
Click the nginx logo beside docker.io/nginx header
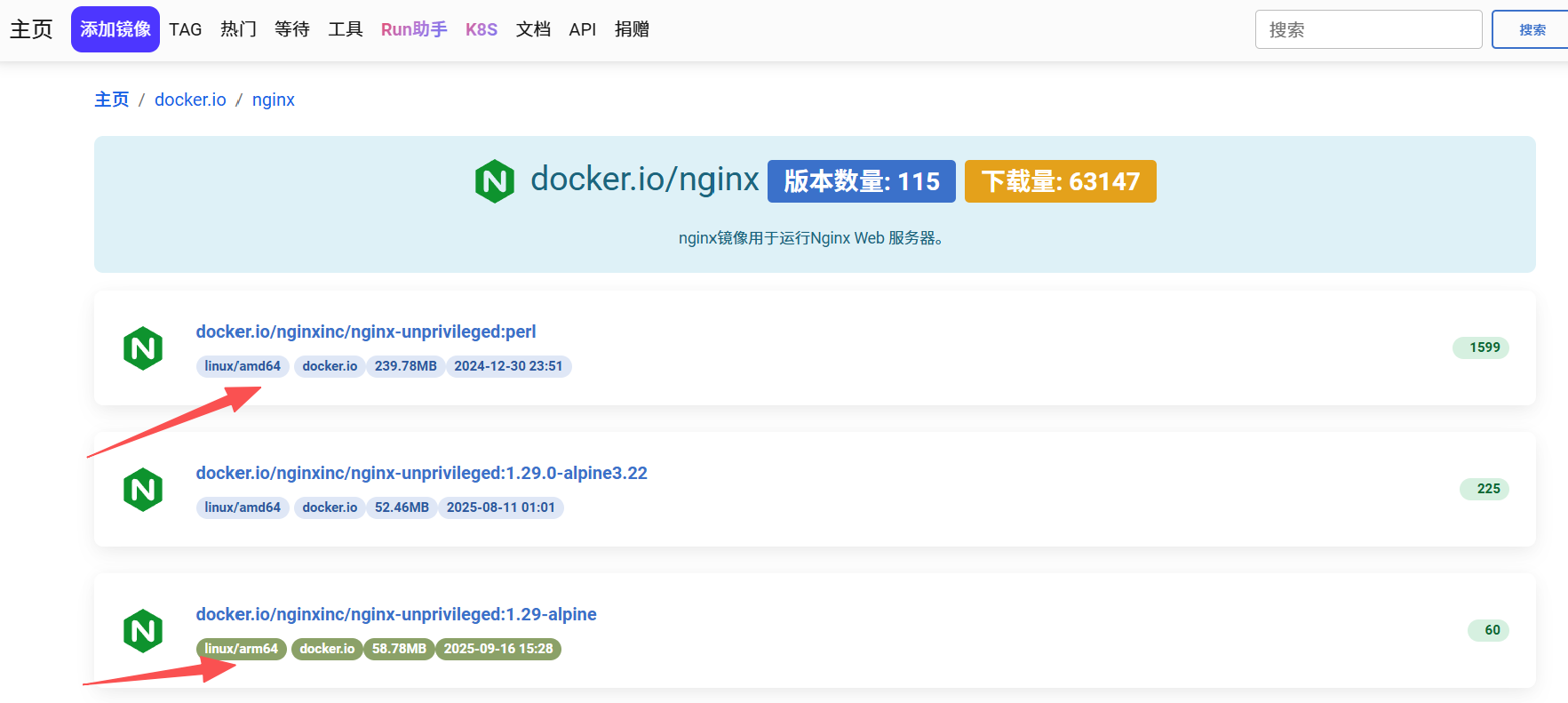point(495,181)
